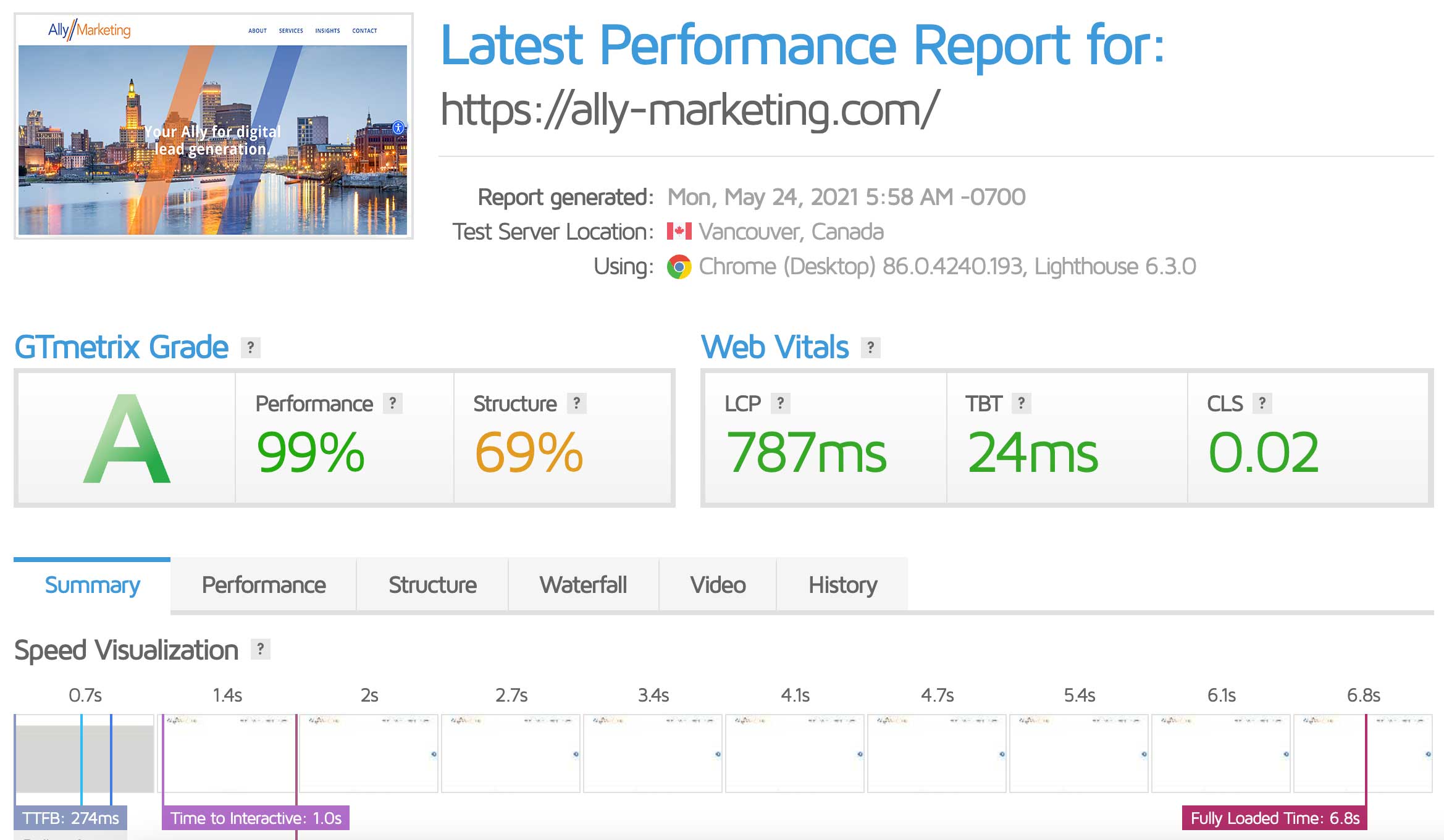The height and width of the screenshot is (840, 1444).
Task: Switch to the Structure tab
Action: pos(432,584)
